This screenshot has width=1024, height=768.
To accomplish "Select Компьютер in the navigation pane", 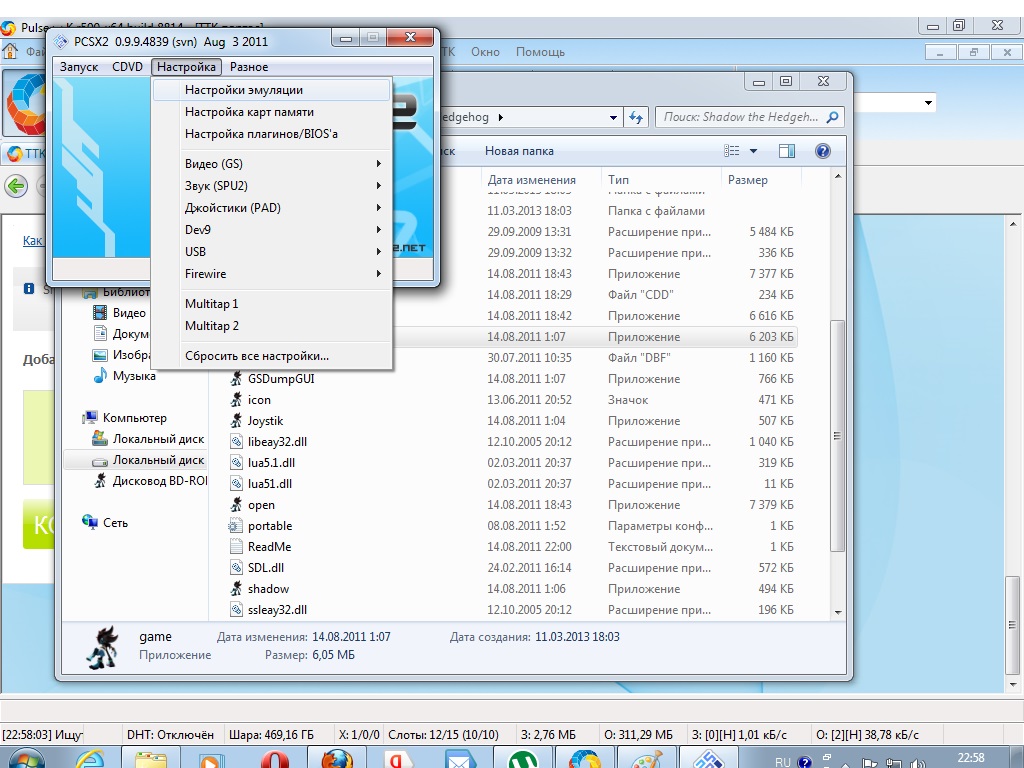I will (135, 418).
